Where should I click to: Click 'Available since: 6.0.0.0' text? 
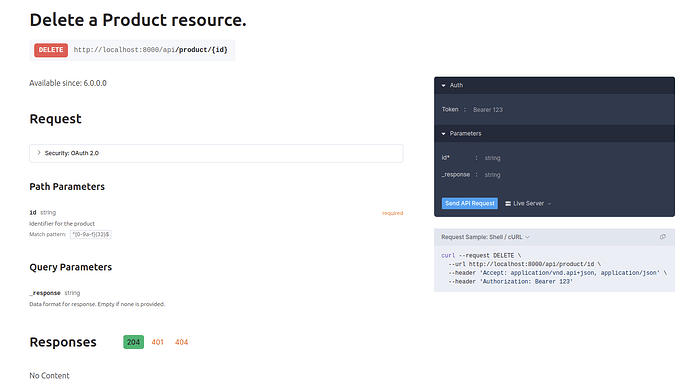pos(68,83)
